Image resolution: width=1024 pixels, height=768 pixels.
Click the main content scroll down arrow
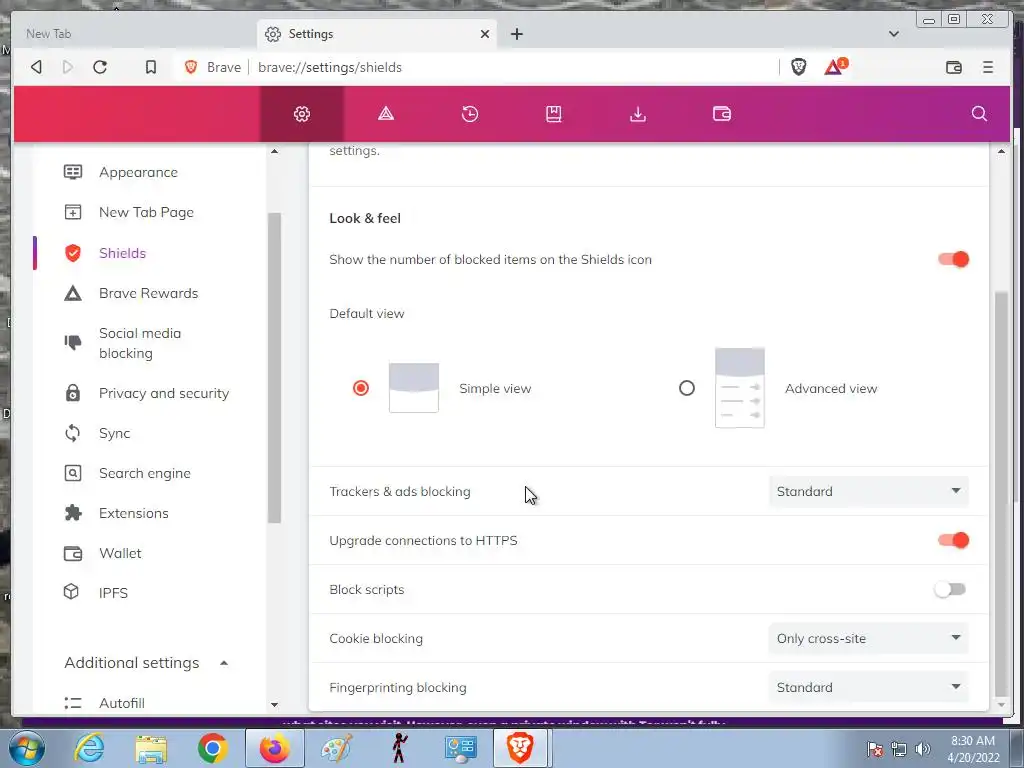[x=1001, y=705]
